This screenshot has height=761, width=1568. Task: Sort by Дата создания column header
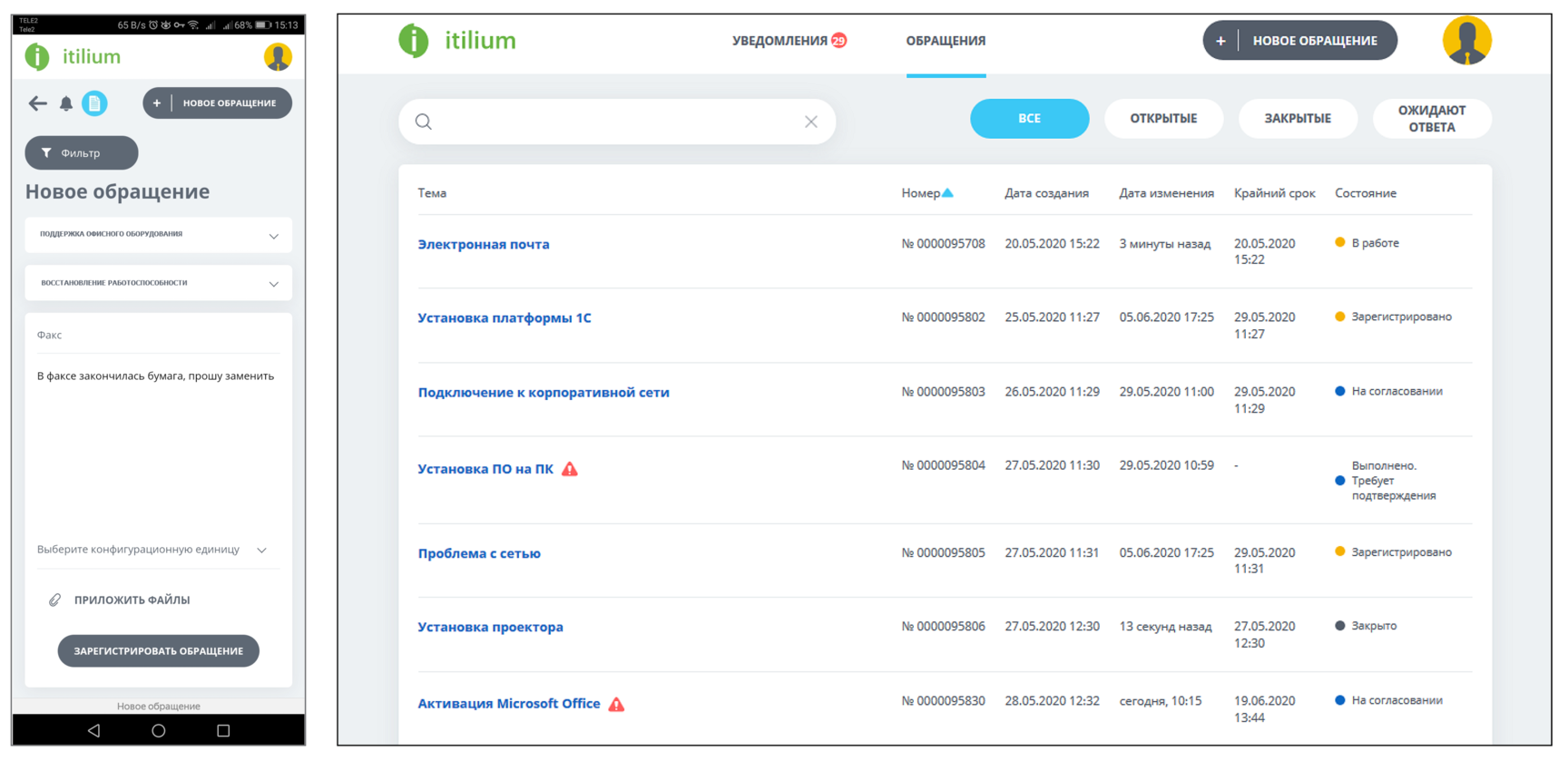pos(1046,193)
